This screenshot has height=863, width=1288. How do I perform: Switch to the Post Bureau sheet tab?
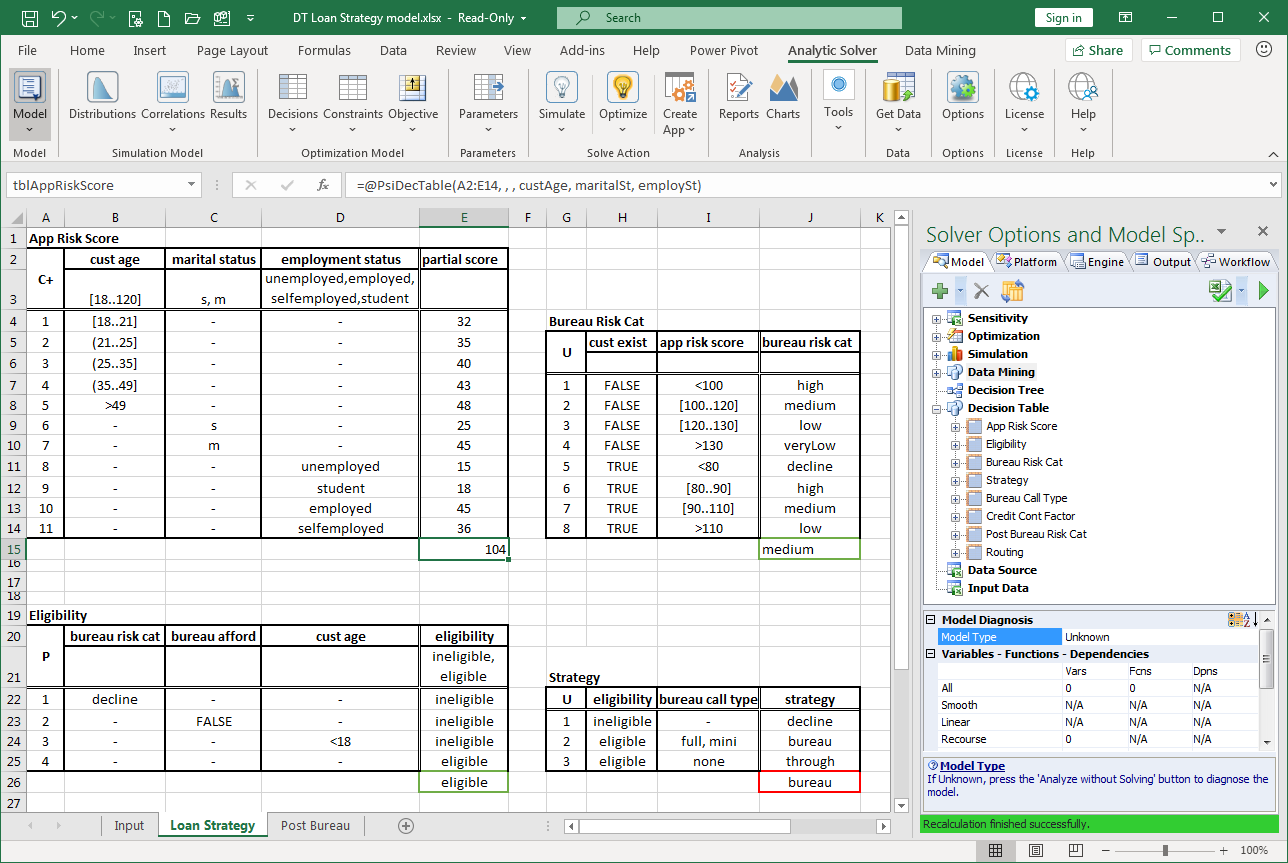(x=315, y=825)
